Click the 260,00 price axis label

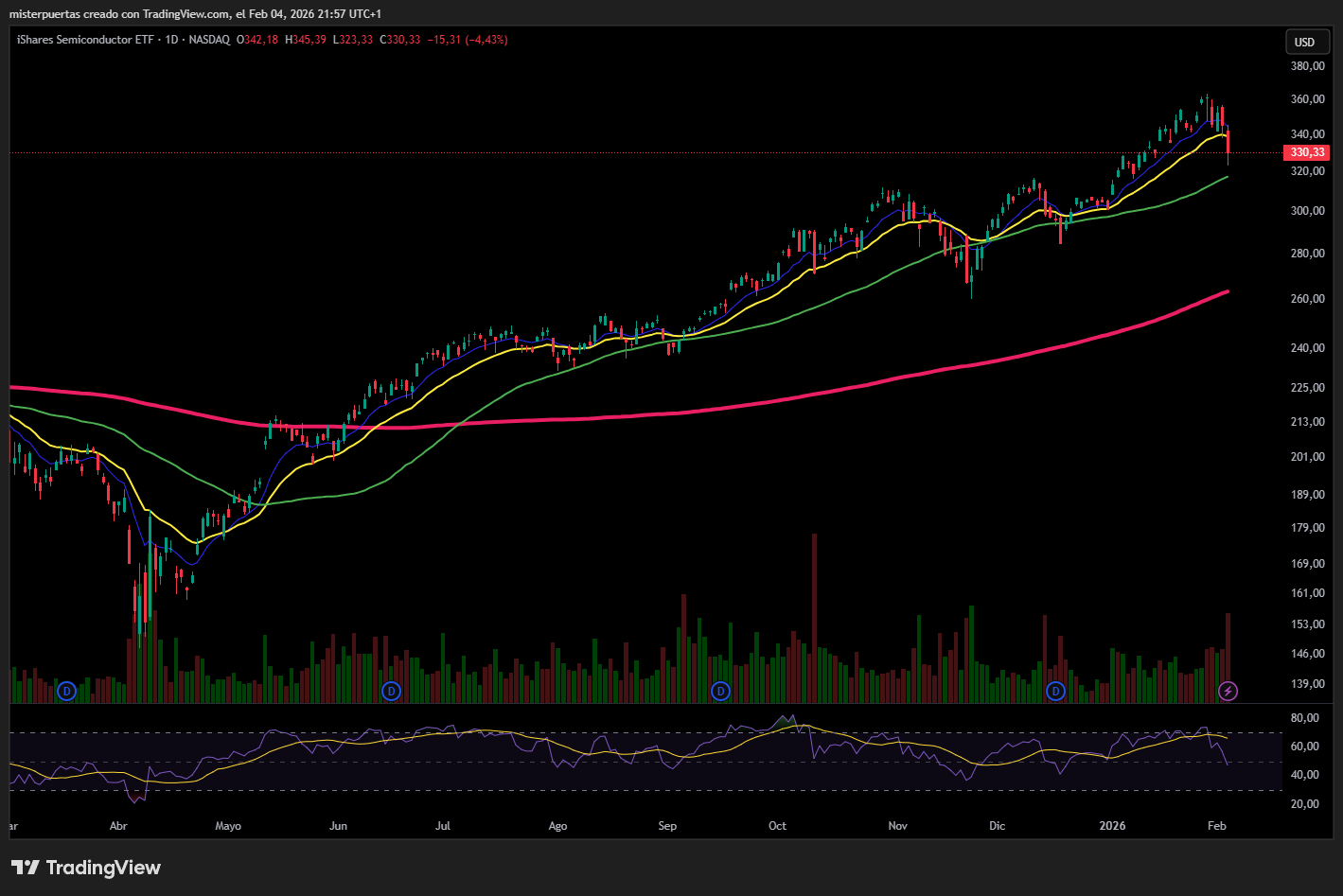[1307, 299]
